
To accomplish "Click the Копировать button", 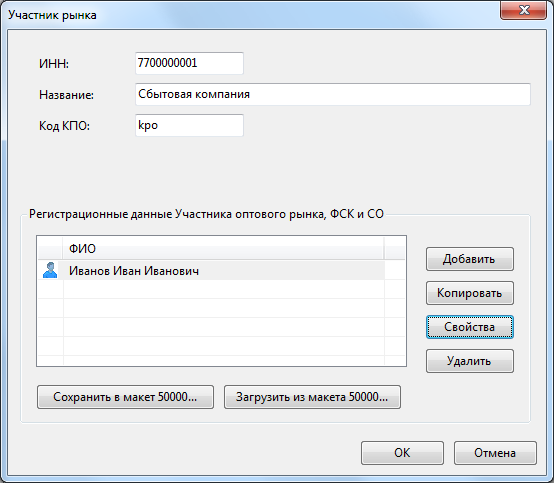I will (x=470, y=293).
